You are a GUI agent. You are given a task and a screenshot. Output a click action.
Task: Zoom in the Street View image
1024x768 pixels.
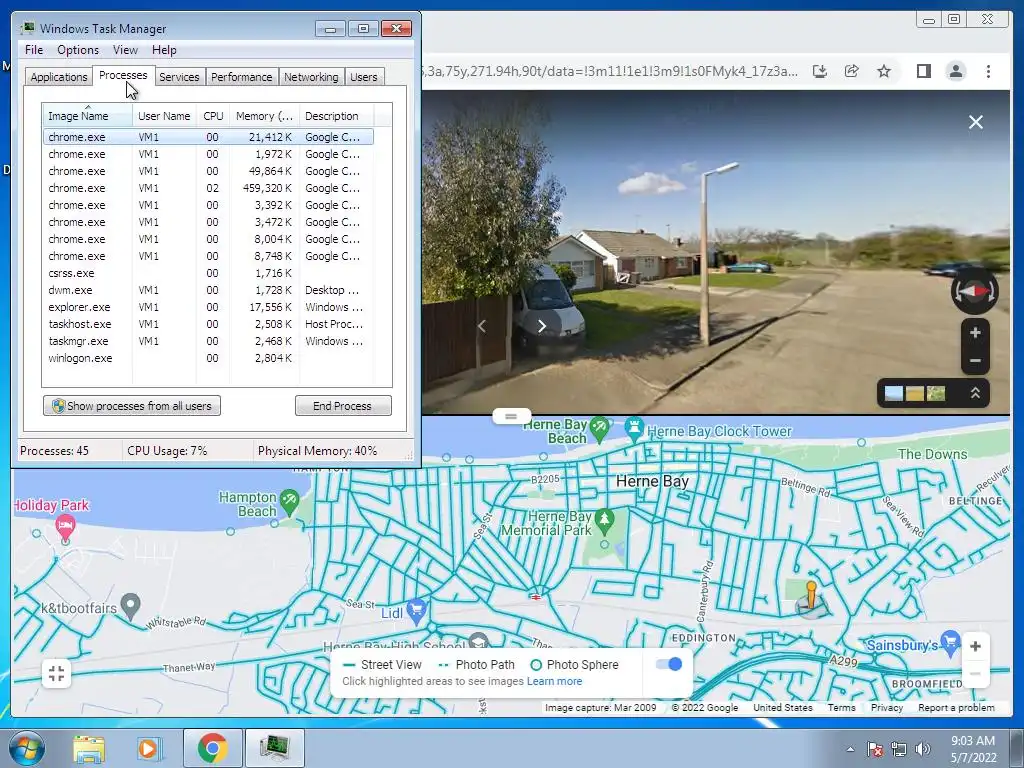click(x=975, y=333)
